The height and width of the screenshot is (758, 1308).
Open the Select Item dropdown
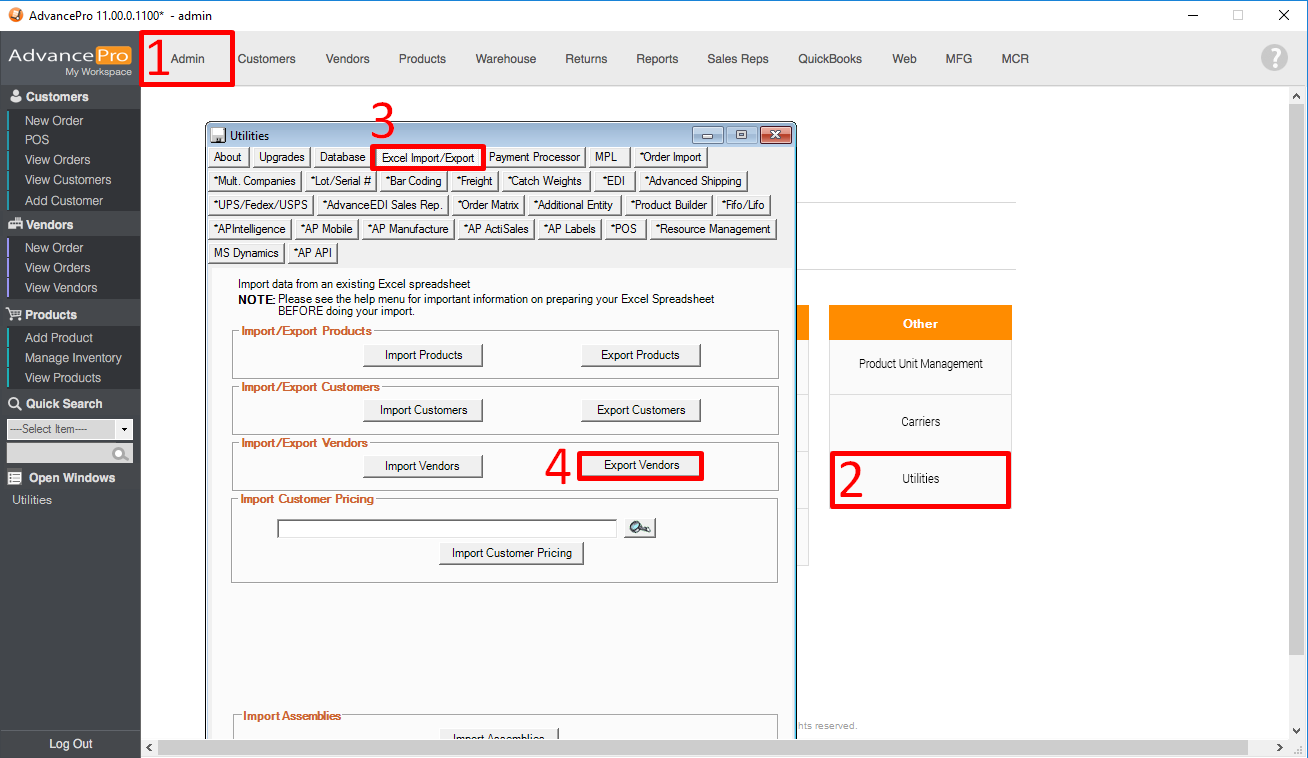[x=124, y=429]
